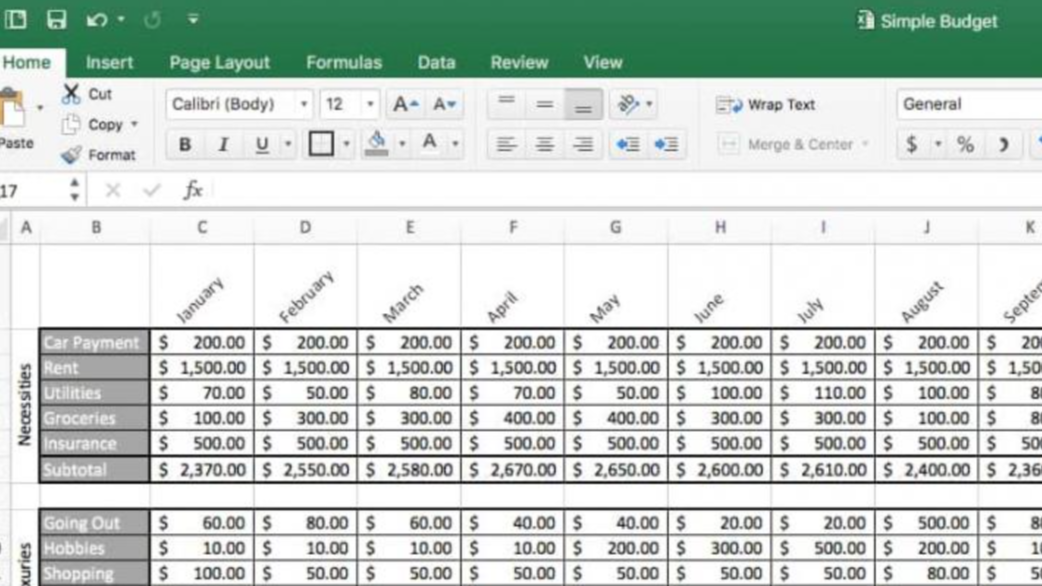Open the Data tab
This screenshot has width=1042, height=586.
click(436, 62)
